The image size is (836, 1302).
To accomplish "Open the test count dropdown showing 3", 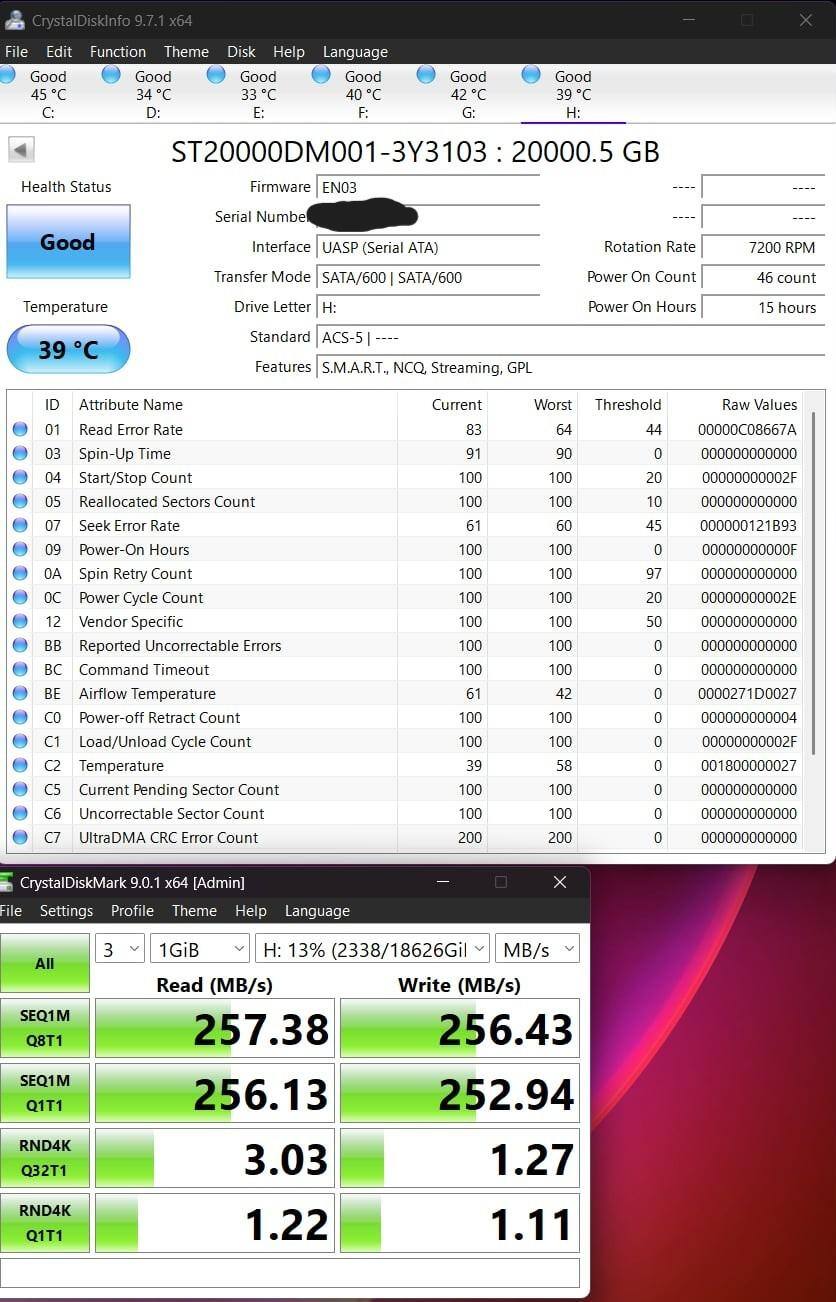I will (x=120, y=949).
